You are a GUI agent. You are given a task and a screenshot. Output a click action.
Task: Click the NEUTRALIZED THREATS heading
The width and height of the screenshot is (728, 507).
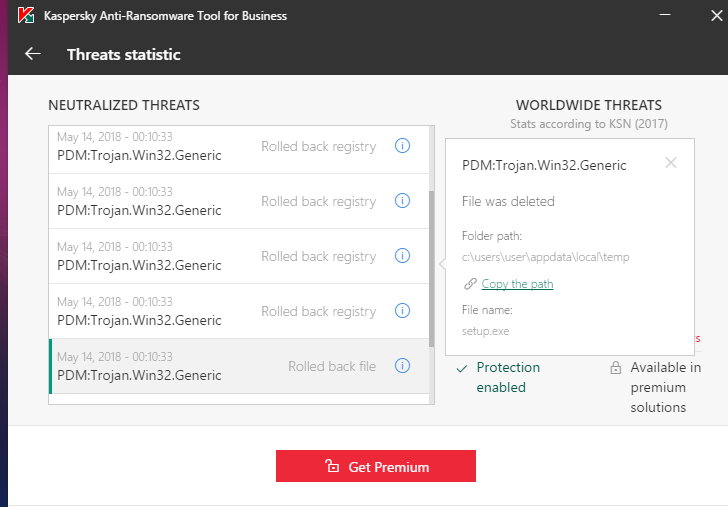click(x=124, y=105)
